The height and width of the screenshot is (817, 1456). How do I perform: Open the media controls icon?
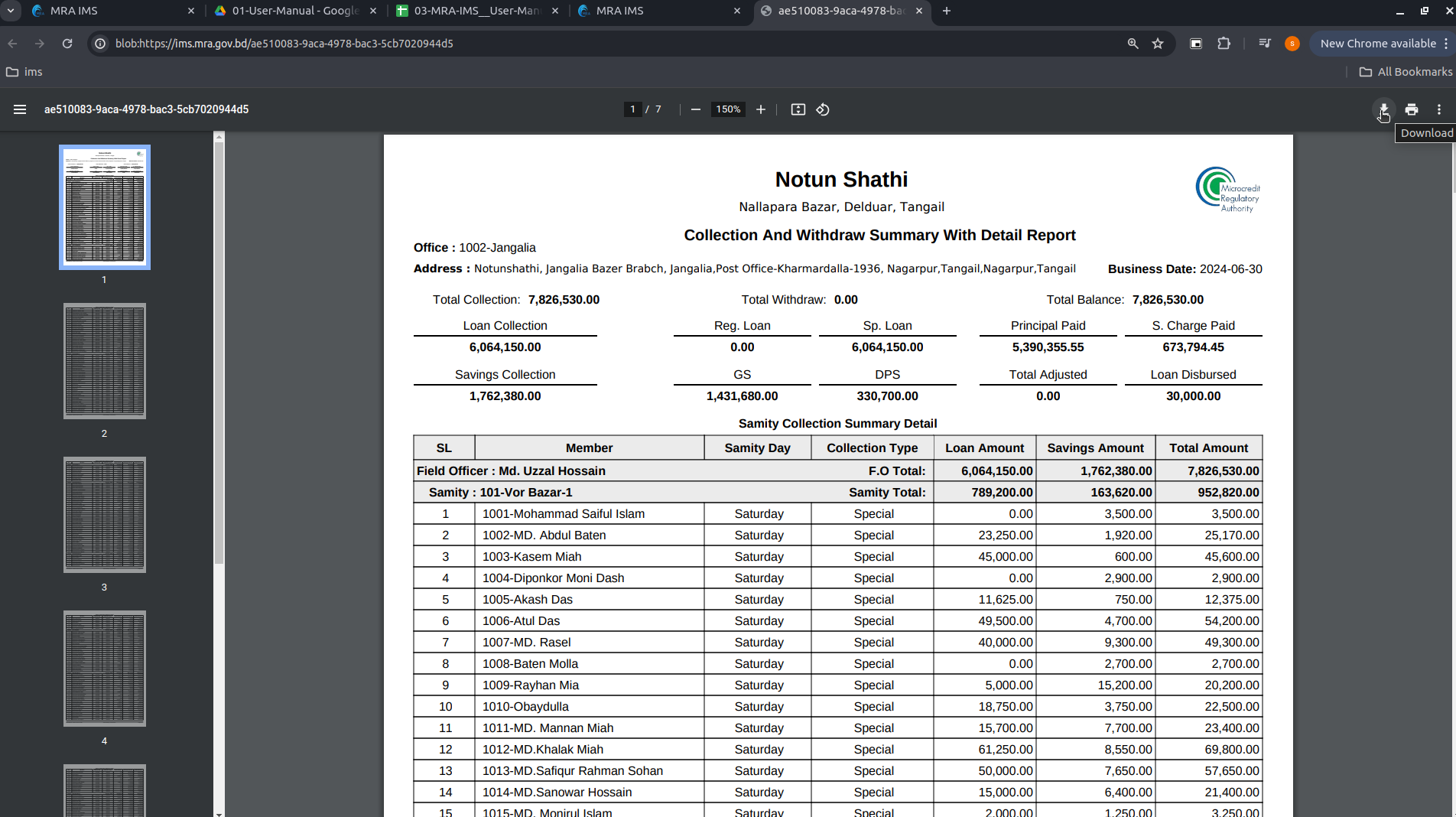pos(1264,44)
